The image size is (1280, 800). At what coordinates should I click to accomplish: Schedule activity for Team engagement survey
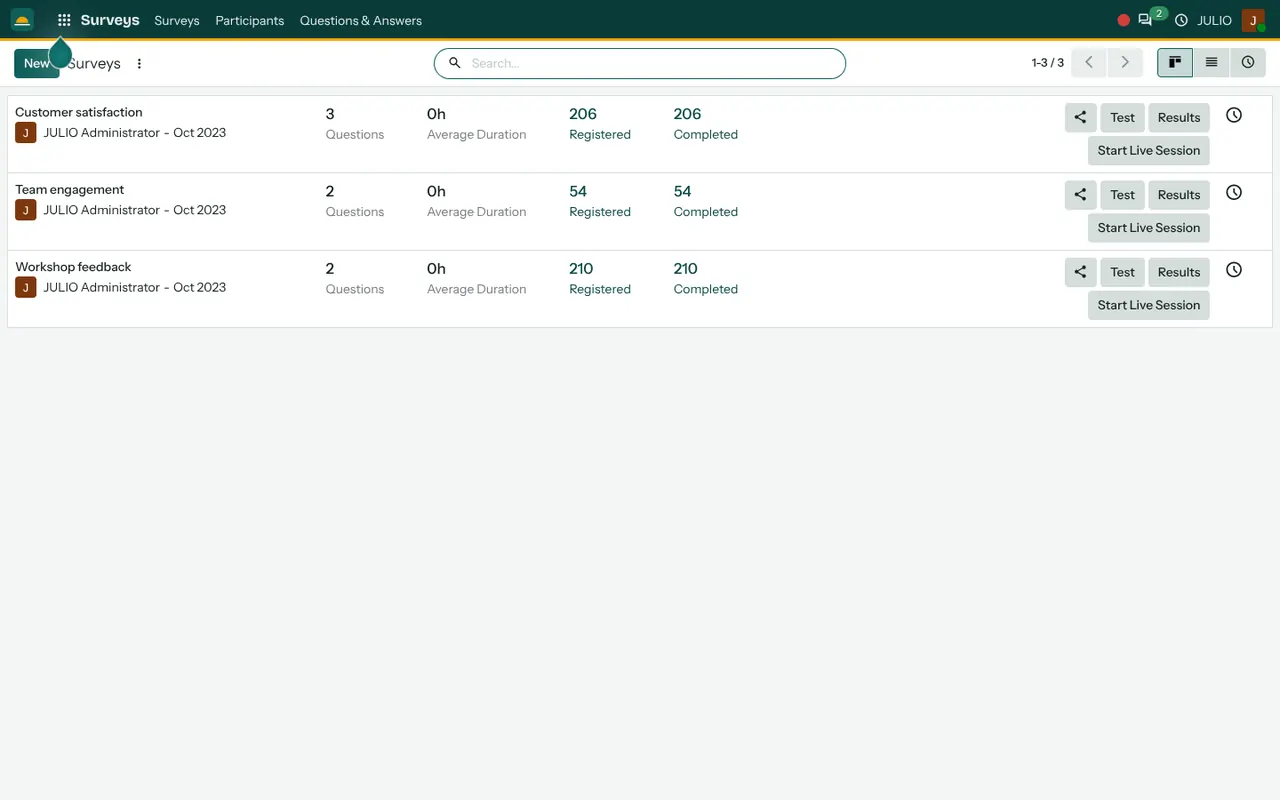point(1234,193)
